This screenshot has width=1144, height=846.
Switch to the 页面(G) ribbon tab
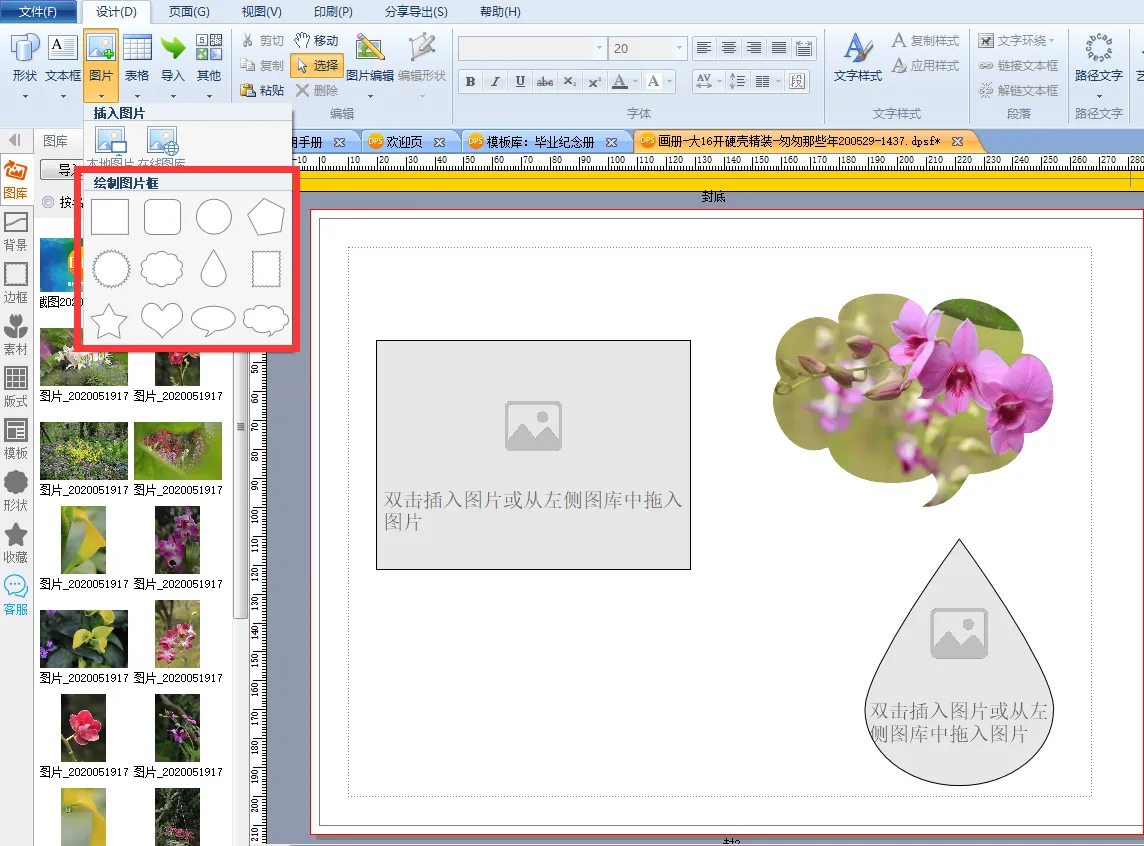189,12
